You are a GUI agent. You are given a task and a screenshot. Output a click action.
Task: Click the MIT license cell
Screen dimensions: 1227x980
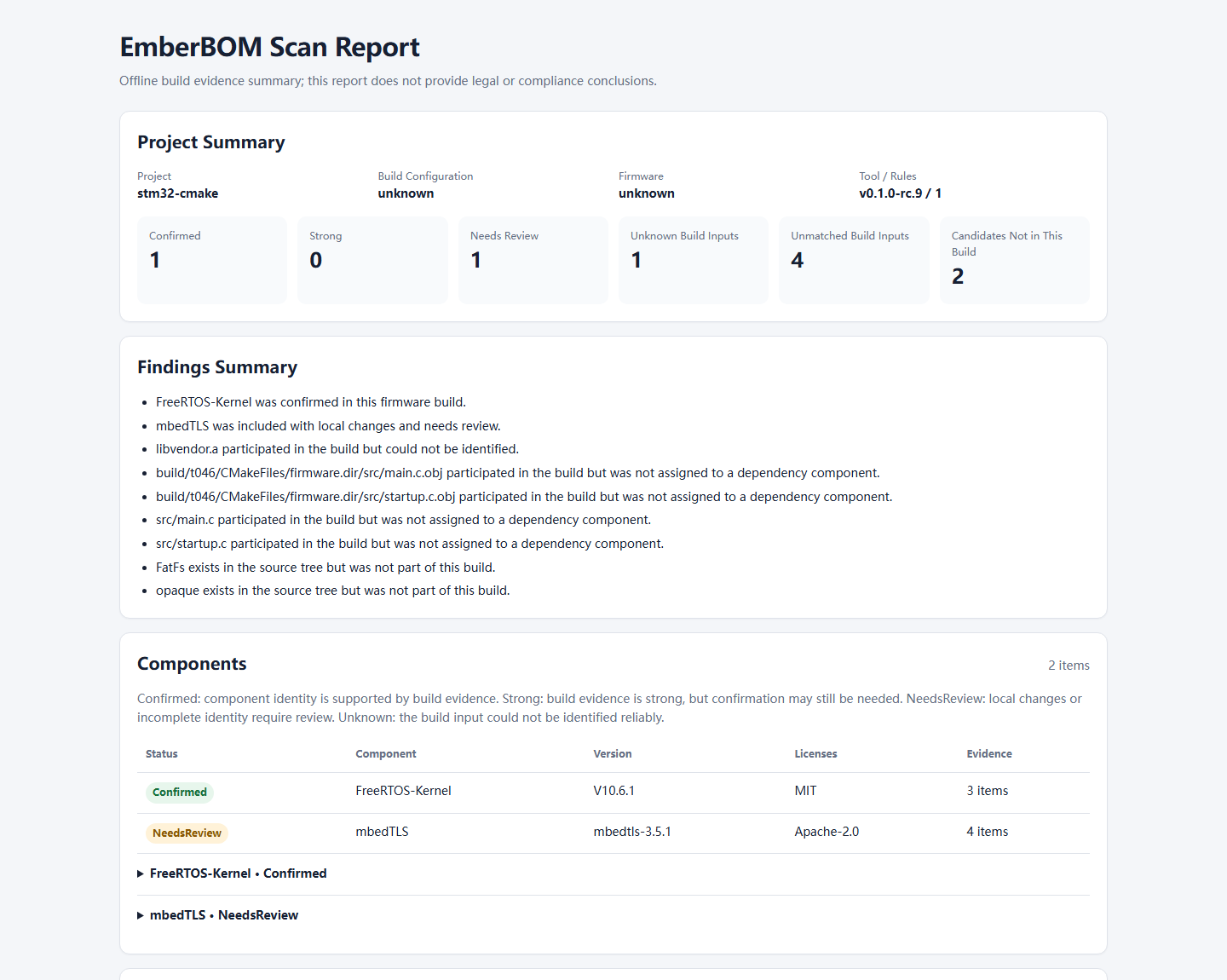[x=805, y=791]
